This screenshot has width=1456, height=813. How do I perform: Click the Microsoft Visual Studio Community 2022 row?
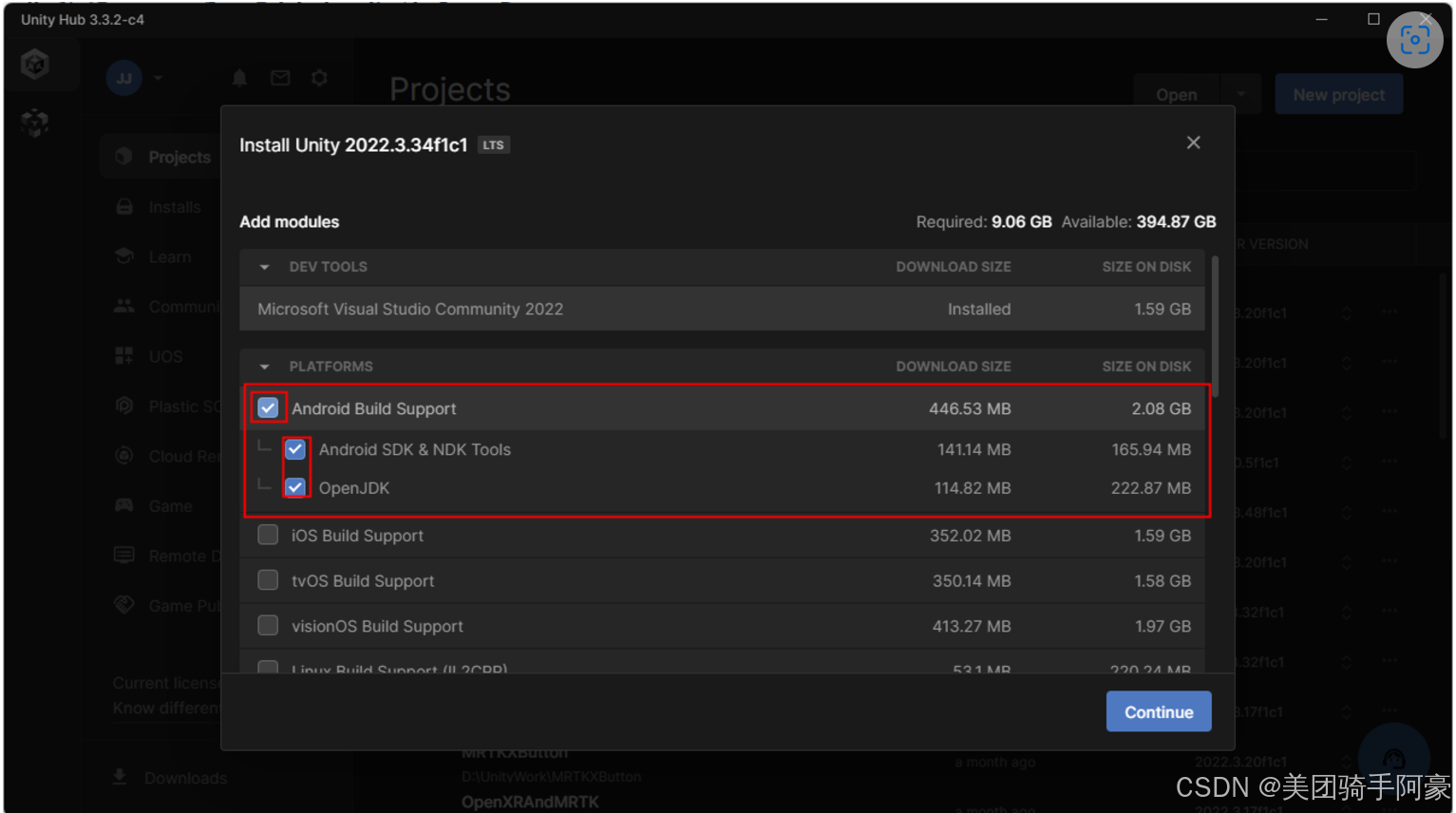pyautogui.click(x=723, y=309)
